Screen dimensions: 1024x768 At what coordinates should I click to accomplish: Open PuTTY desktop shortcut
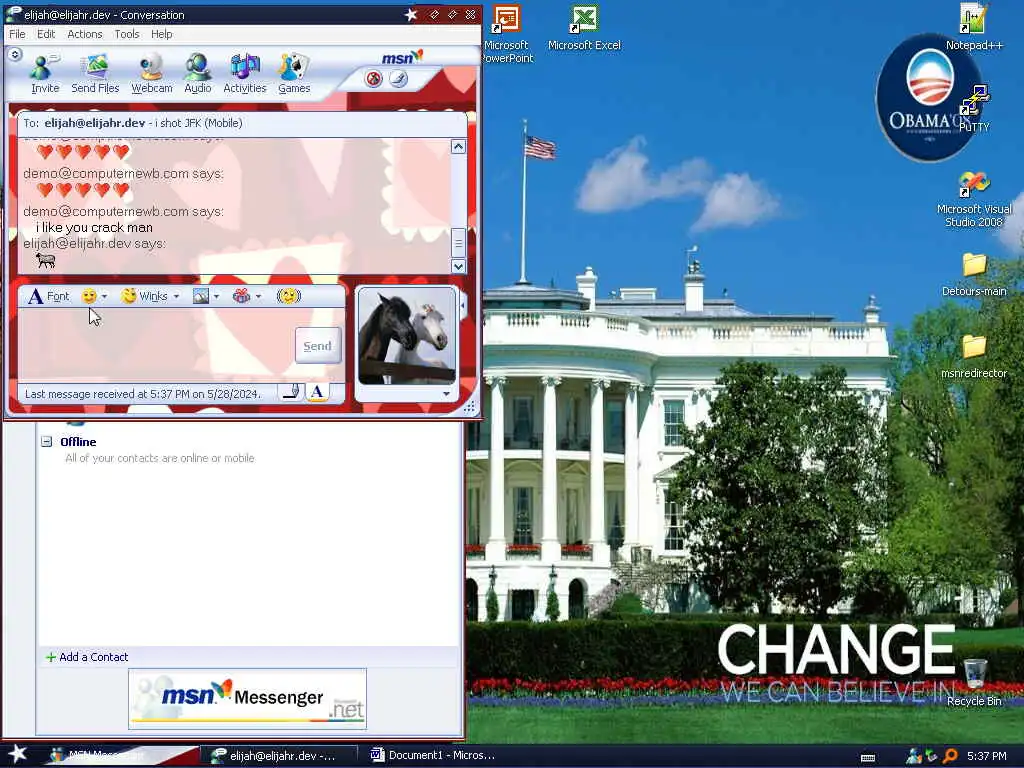tap(974, 108)
